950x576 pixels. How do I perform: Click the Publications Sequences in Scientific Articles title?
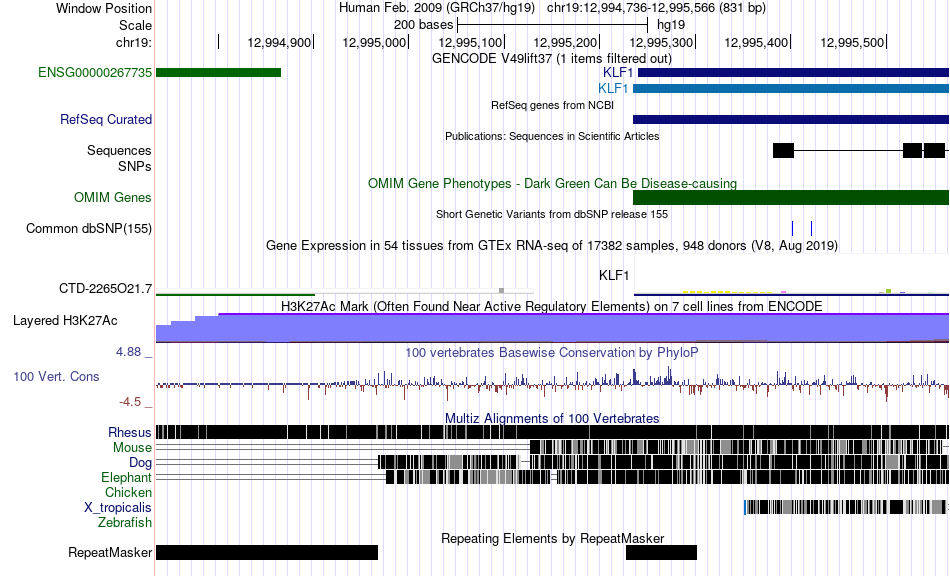(x=552, y=136)
